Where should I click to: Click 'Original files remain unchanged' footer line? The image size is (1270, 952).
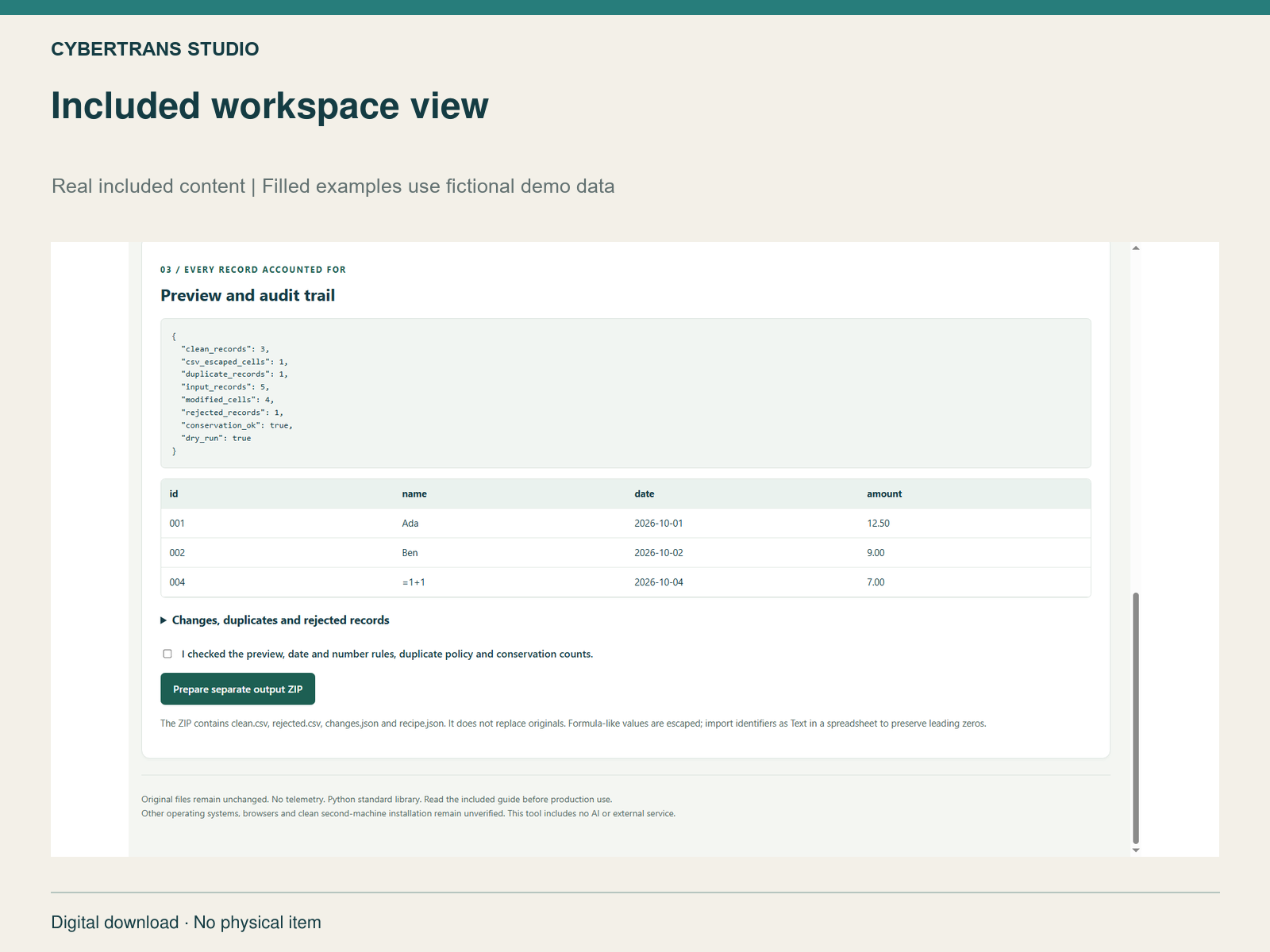pos(377,799)
